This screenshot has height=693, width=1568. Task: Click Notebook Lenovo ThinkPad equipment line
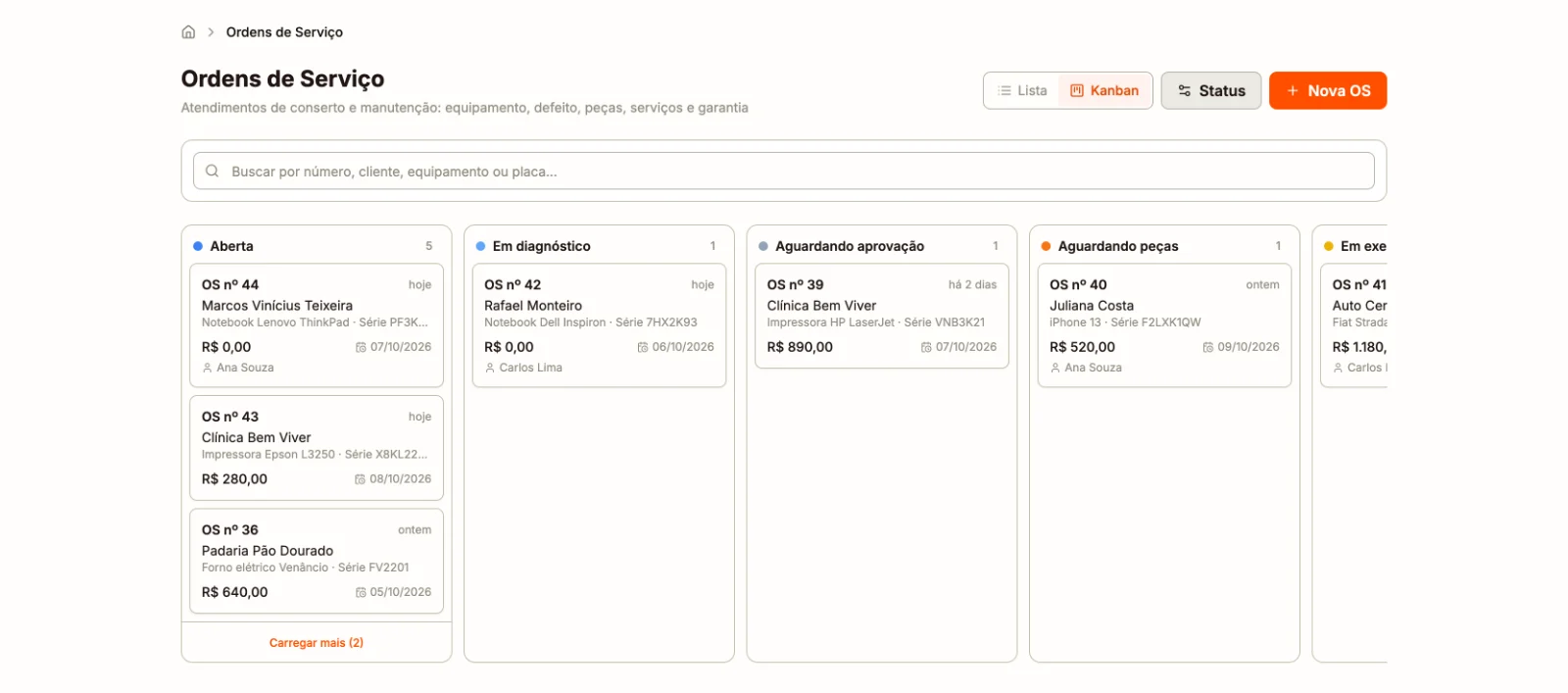click(x=315, y=322)
